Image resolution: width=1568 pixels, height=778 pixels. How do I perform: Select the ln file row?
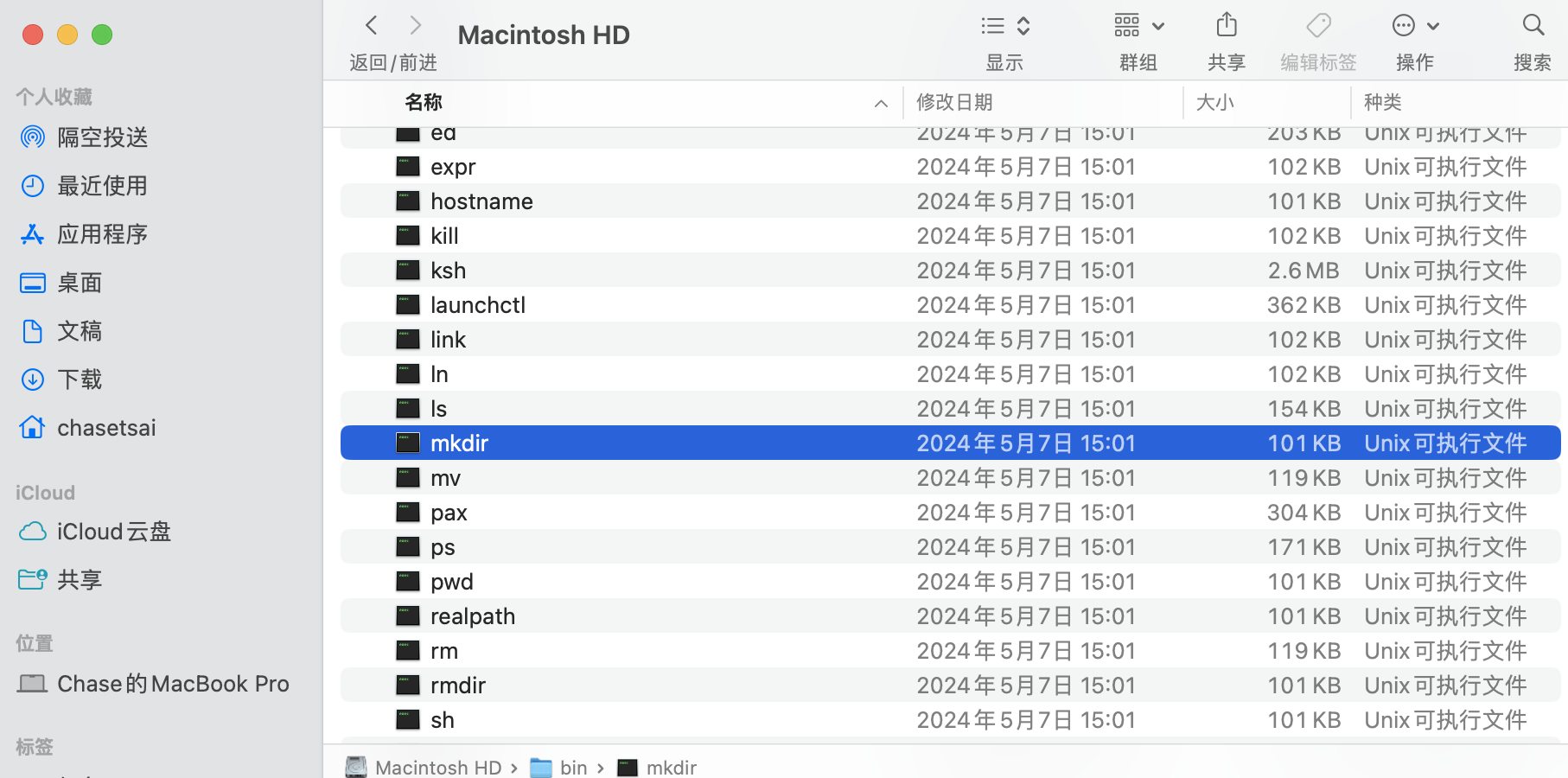[950, 373]
